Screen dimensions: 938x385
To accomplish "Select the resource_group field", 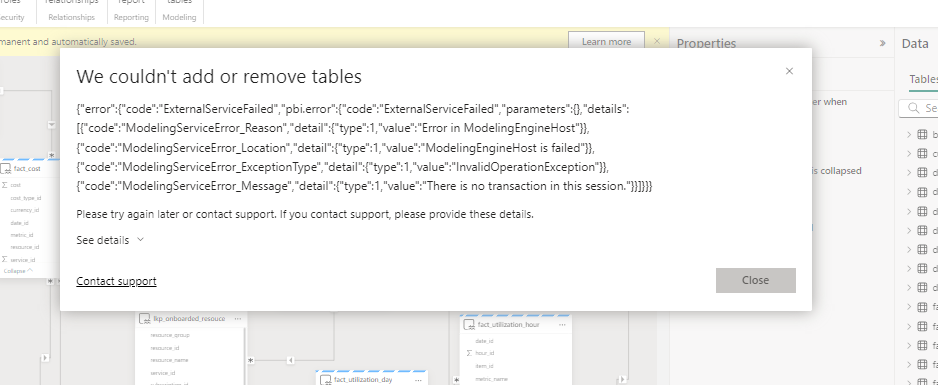I will pyautogui.click(x=170, y=335).
